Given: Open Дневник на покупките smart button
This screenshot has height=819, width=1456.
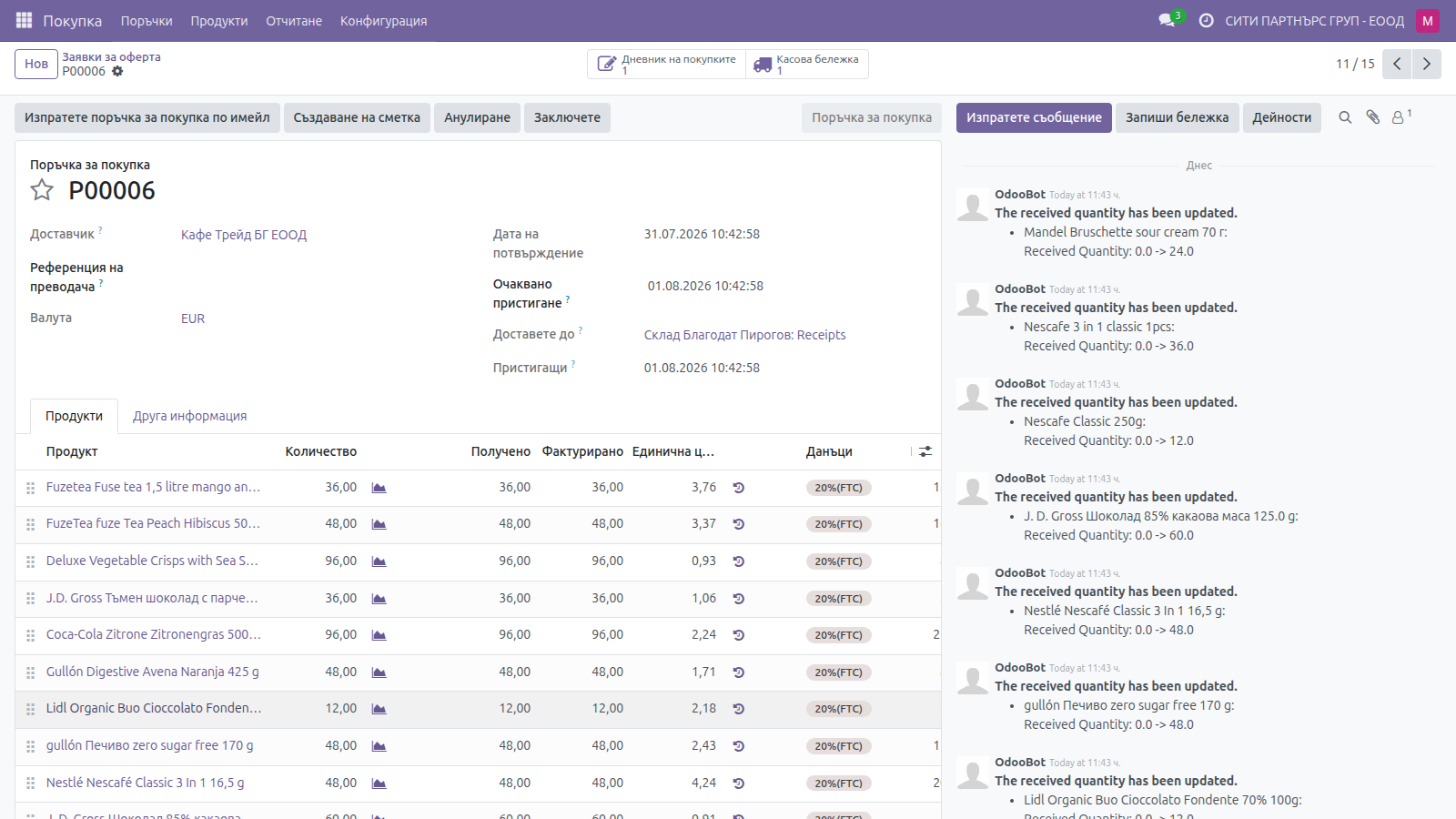Looking at the screenshot, I should (667, 64).
